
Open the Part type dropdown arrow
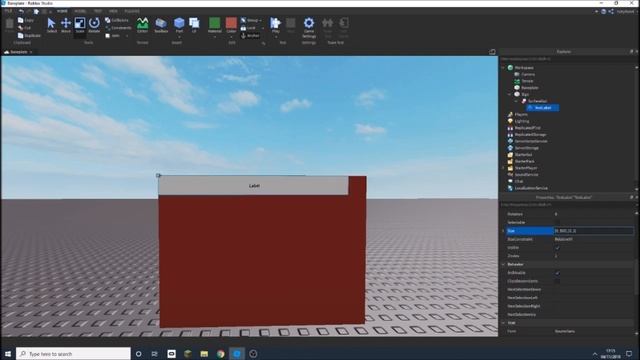click(179, 37)
